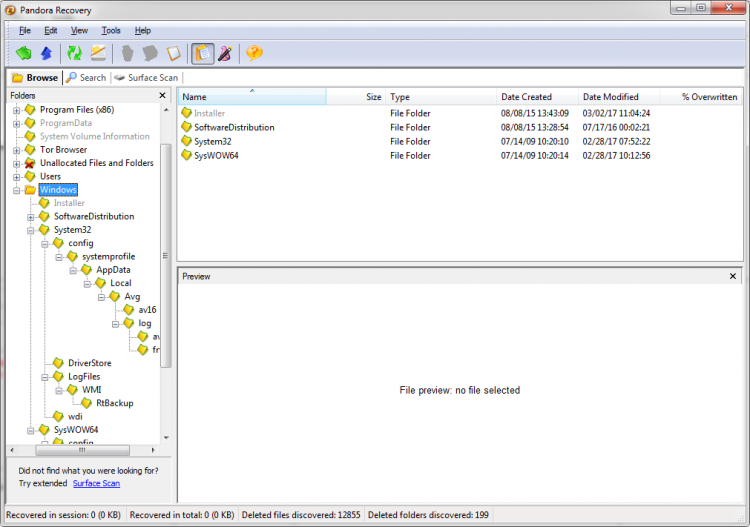Screen dimensions: 750x527
Task: Collapse the Avg tree node
Action: (101, 297)
